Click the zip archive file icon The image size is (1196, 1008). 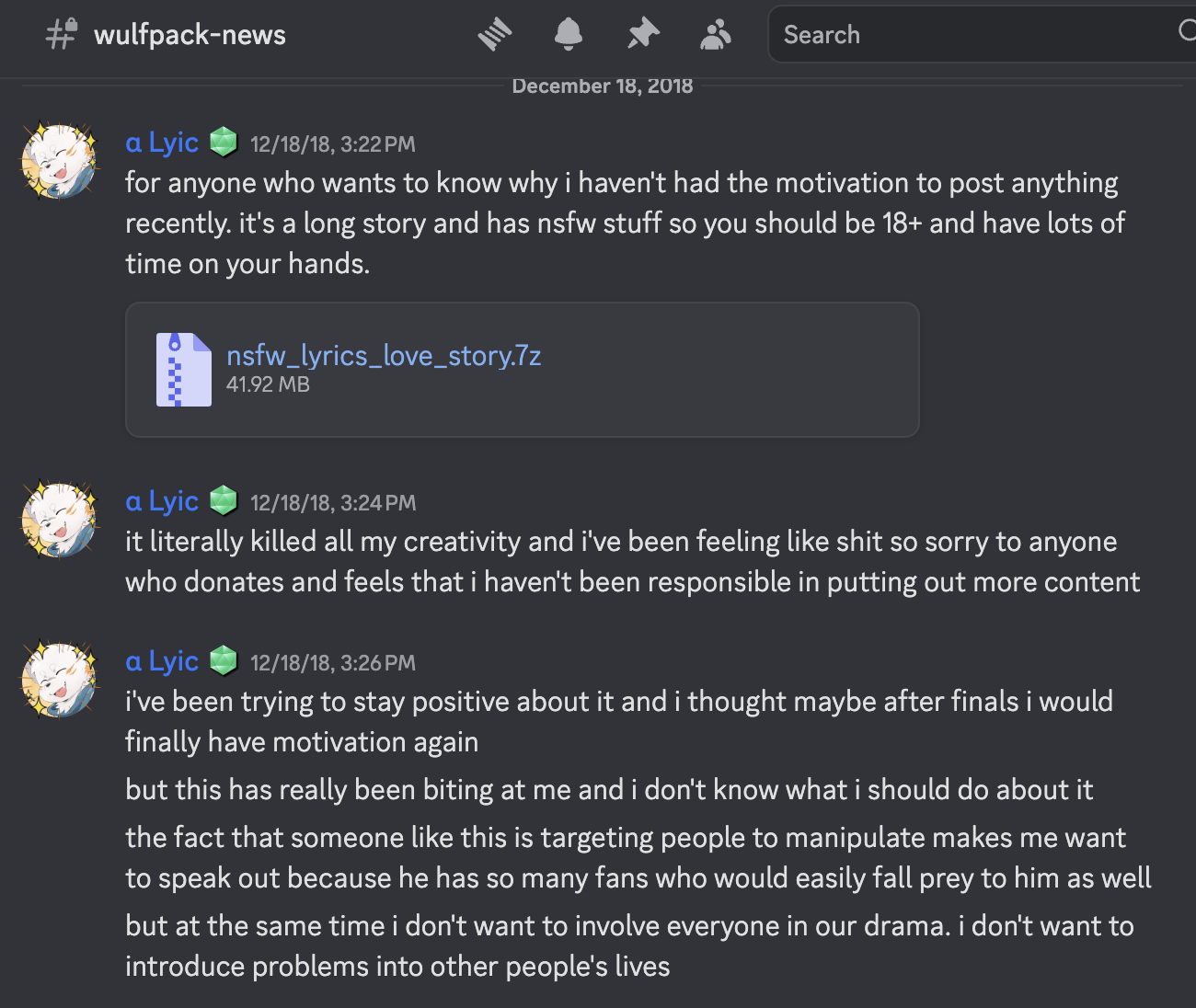[183, 370]
